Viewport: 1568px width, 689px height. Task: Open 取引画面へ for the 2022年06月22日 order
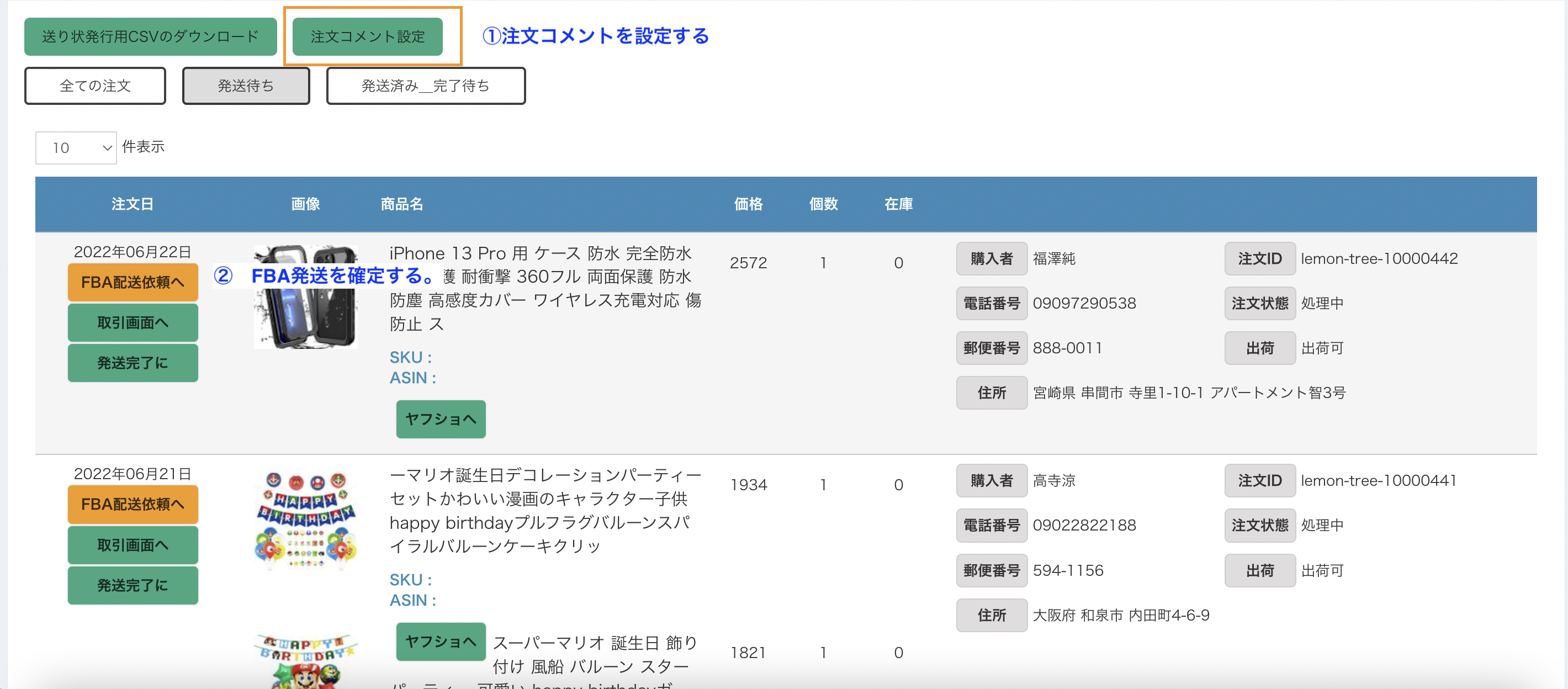click(x=133, y=322)
